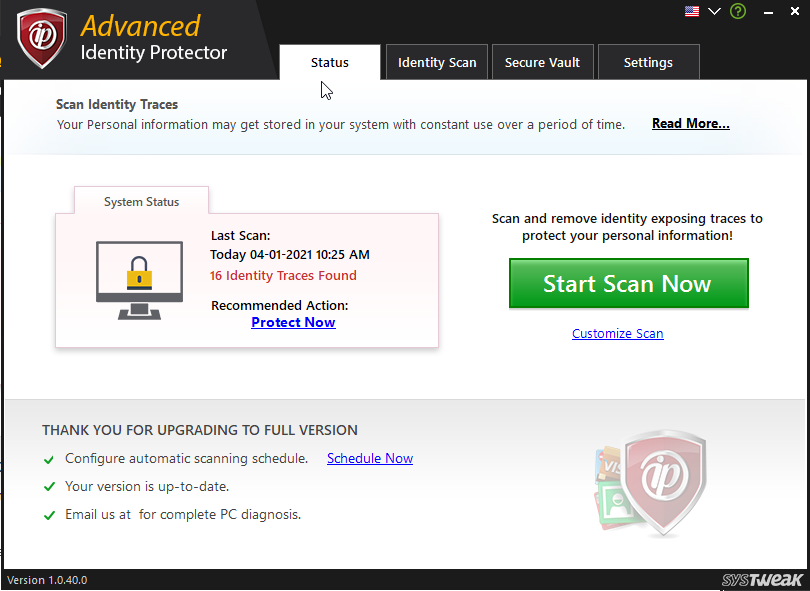810x591 pixels.
Task: Click the American flag language icon
Action: pos(691,11)
